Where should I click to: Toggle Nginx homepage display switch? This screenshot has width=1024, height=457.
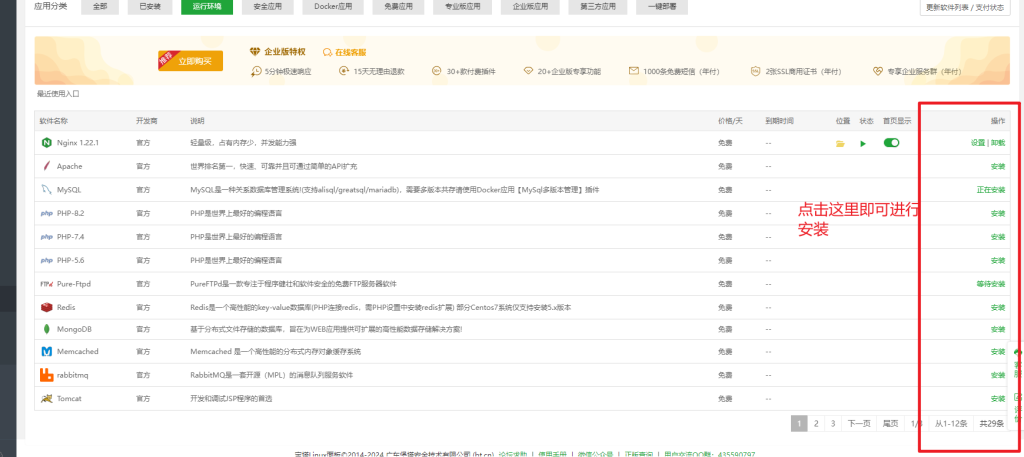[x=891, y=143]
